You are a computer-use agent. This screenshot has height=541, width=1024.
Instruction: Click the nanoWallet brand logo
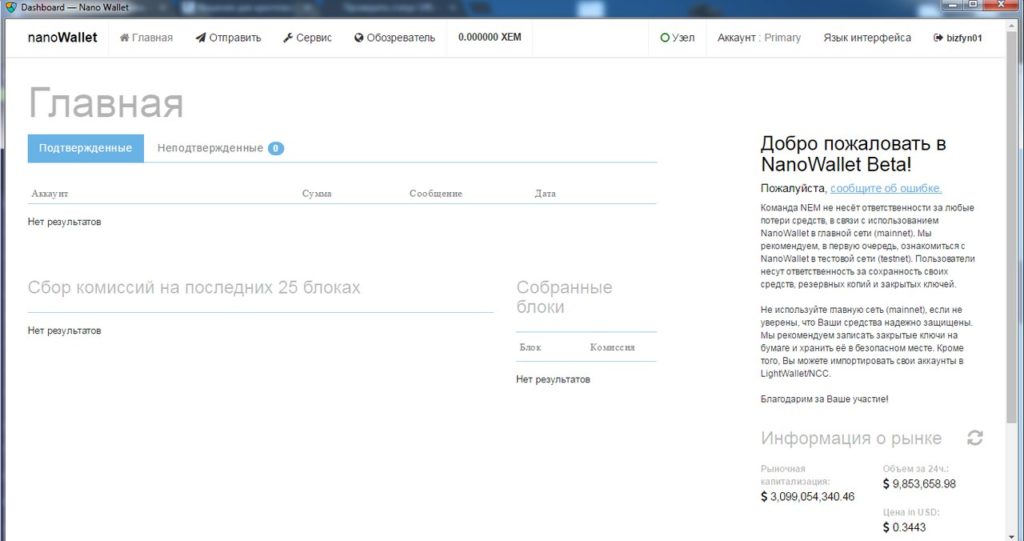(62, 38)
